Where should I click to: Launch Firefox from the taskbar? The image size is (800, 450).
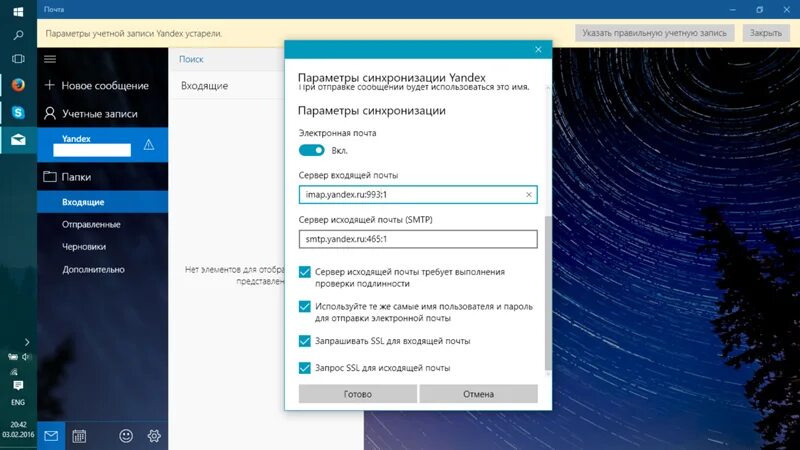18,85
